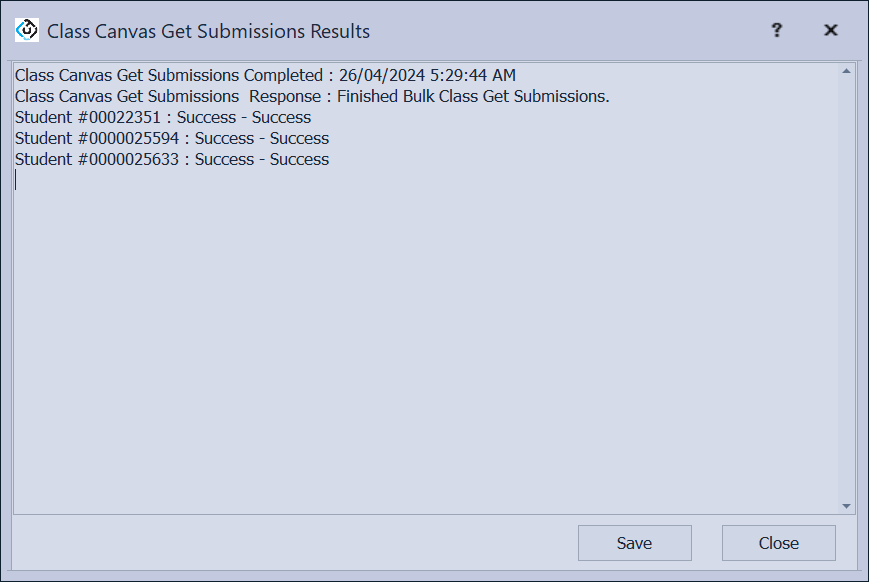Click the scrollbar up arrow
The height and width of the screenshot is (582, 869).
tap(847, 71)
